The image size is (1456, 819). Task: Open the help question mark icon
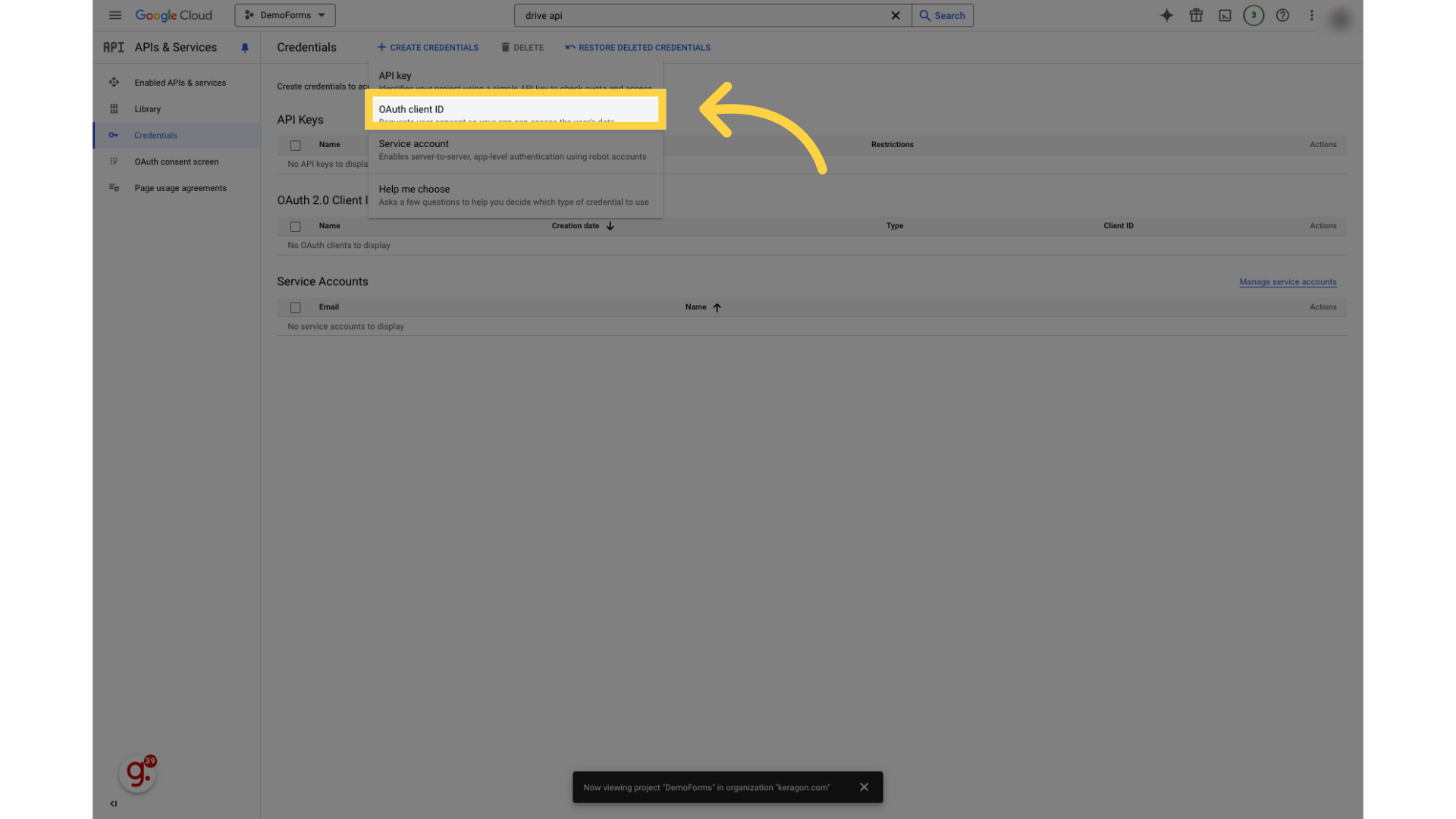[x=1282, y=15]
